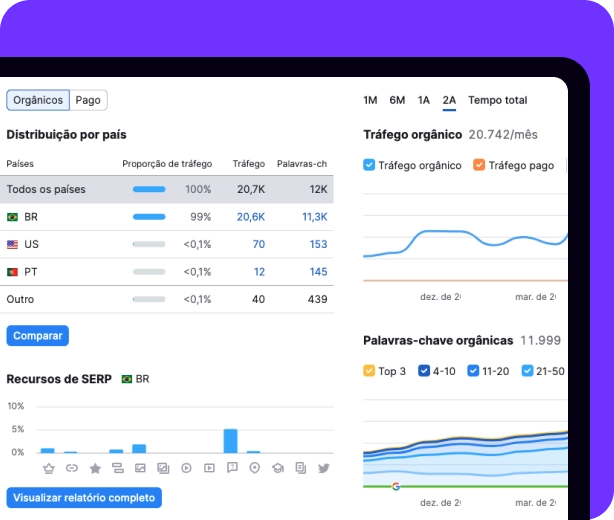
Task: Uncheck the Tráfego orgânico checkbox
Action: pos(370,165)
